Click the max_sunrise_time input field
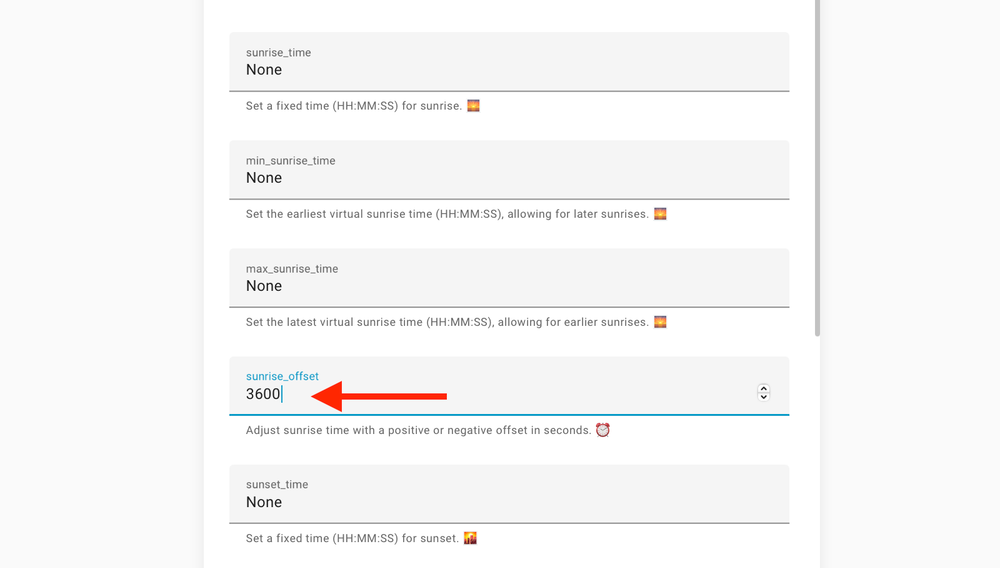1000x568 pixels. pos(509,278)
